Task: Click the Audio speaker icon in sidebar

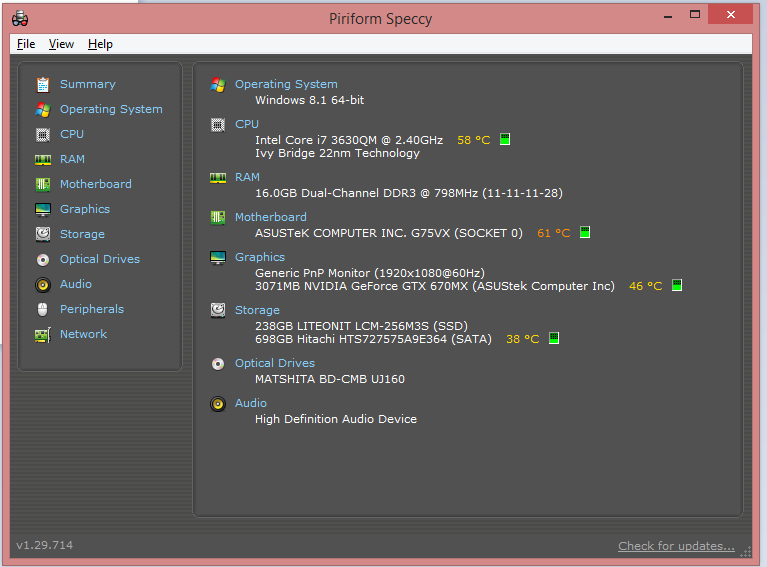Action: (43, 285)
